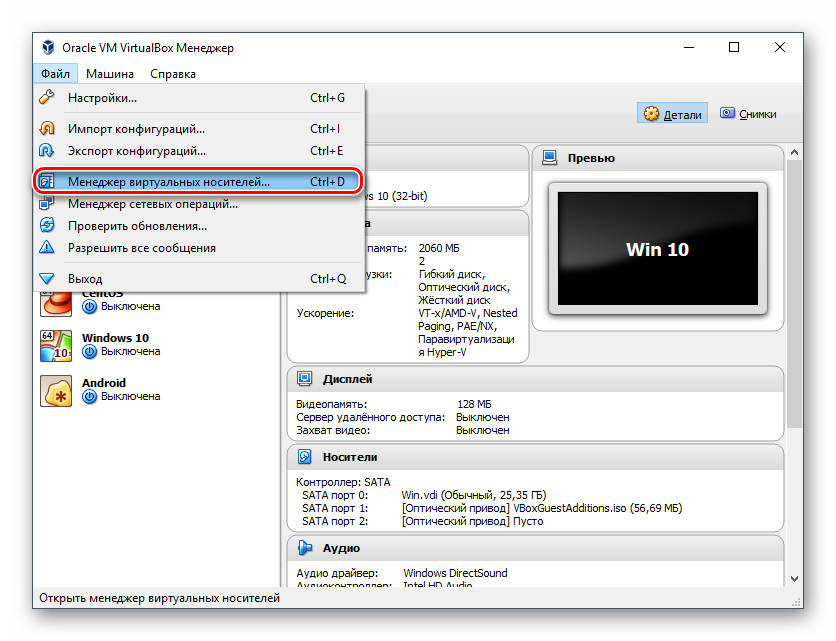Click the gear icon on Детали

click(x=651, y=114)
